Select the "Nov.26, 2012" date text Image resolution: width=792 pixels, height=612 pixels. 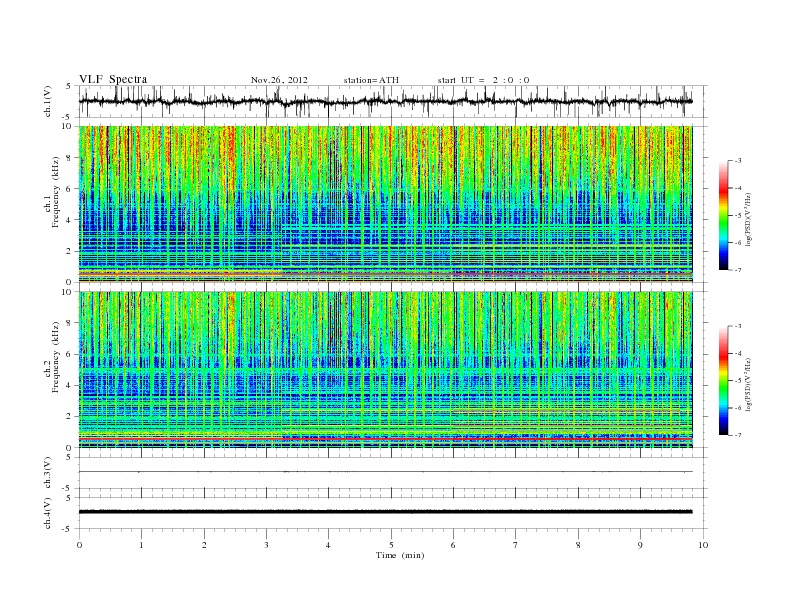click(x=279, y=80)
